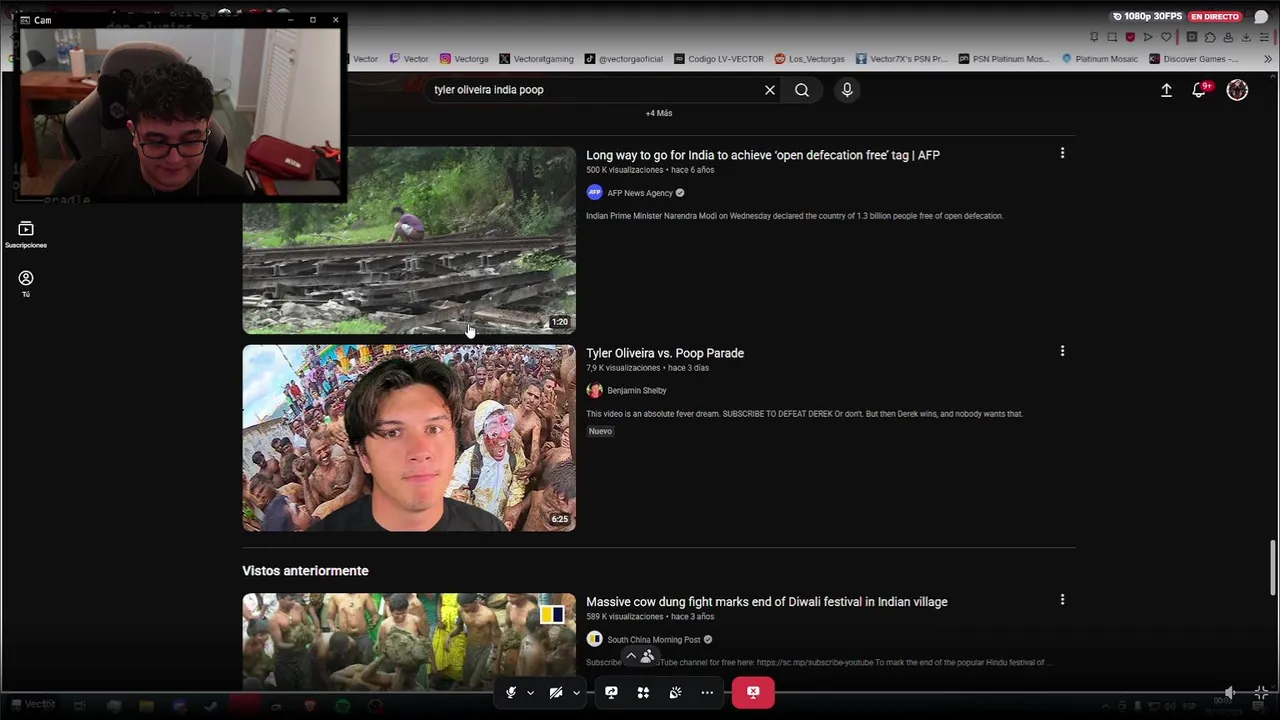Open Benjamin Shelby channel avatar
1280x720 pixels.
(x=594, y=391)
